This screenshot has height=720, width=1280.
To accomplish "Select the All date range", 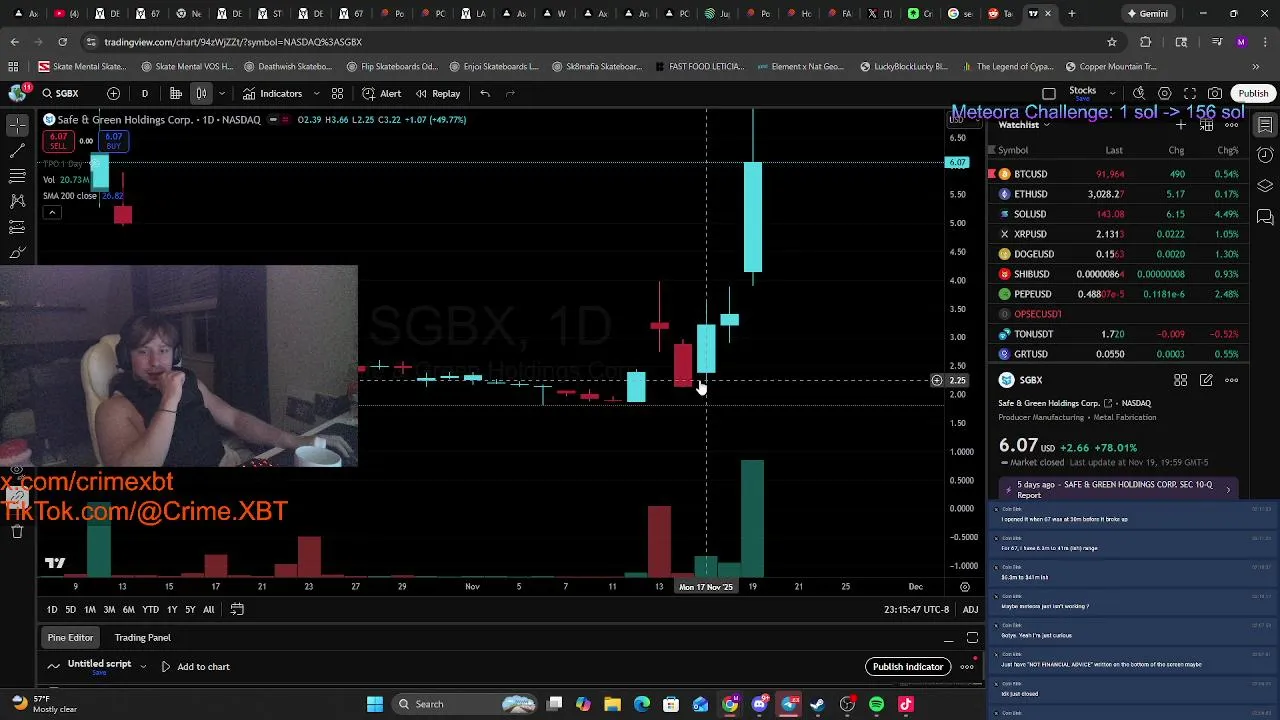I will [208, 609].
